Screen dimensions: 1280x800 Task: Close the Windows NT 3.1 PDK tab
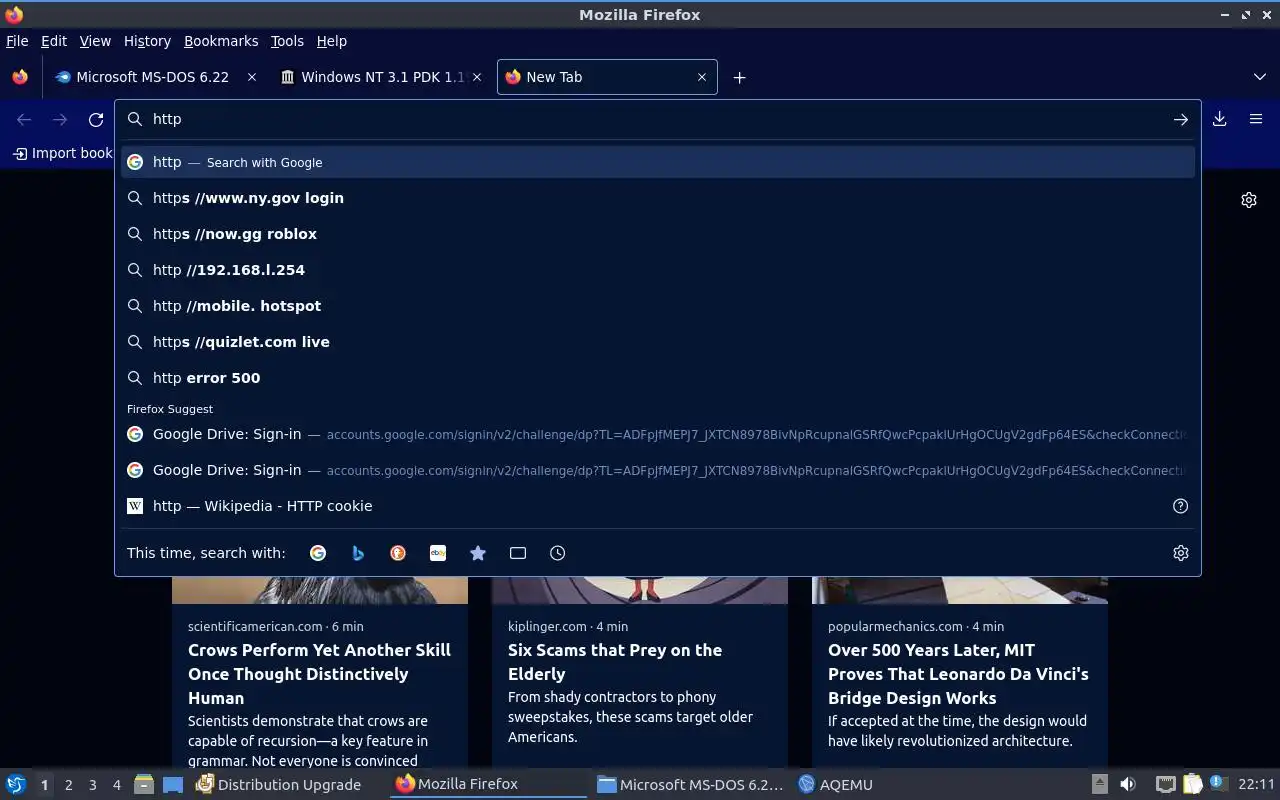pos(477,77)
